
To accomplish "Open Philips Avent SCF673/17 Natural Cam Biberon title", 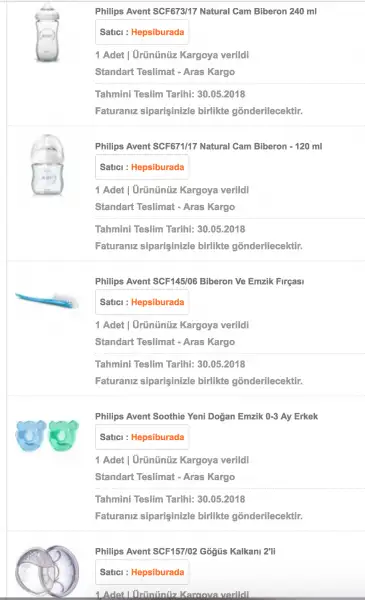I will pos(206,11).
